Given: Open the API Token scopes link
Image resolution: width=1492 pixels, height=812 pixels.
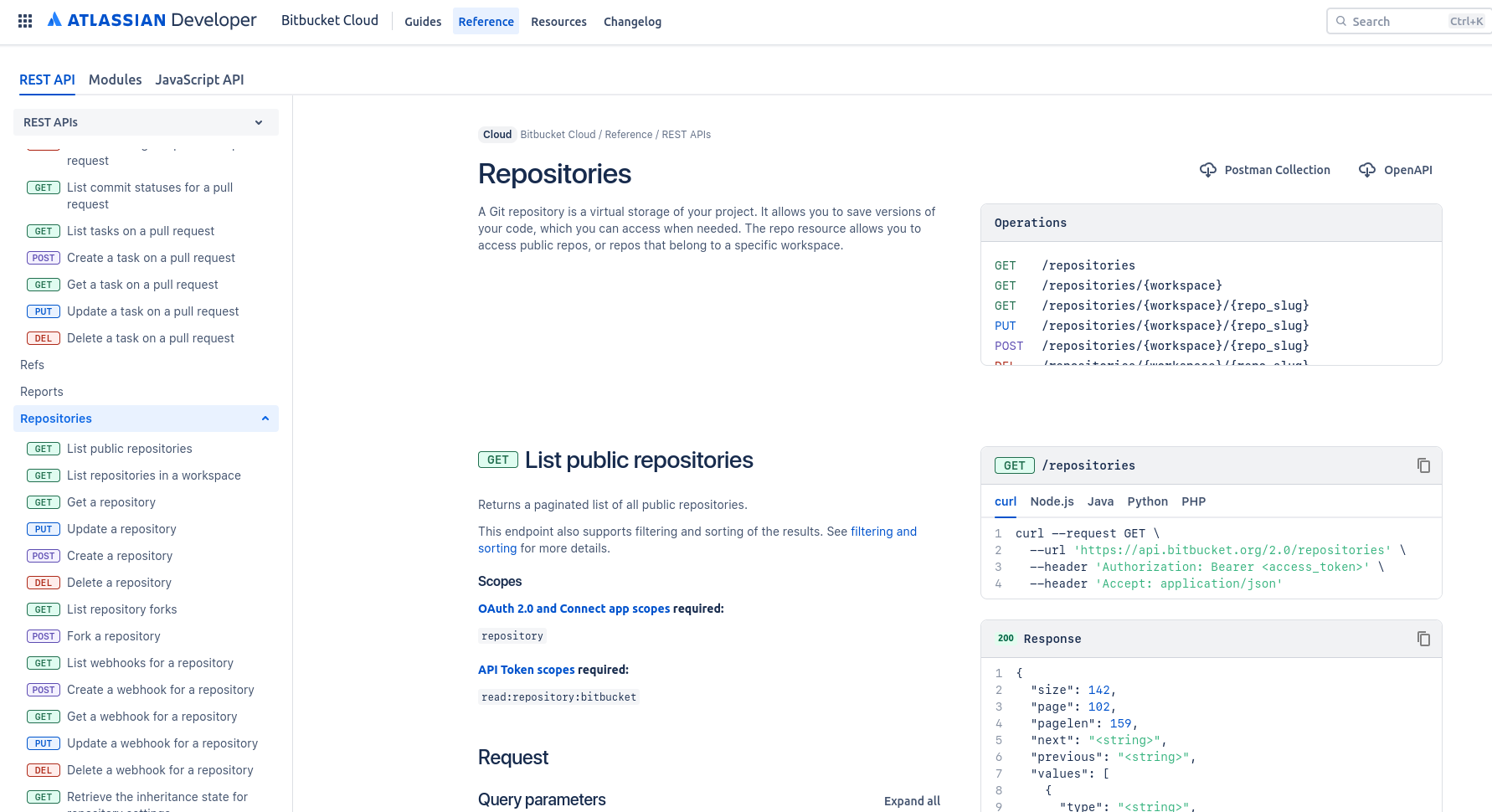Looking at the screenshot, I should [x=526, y=670].
